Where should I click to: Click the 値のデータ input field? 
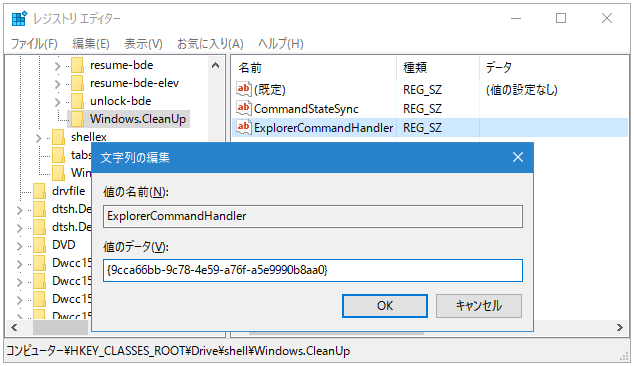coord(313,270)
